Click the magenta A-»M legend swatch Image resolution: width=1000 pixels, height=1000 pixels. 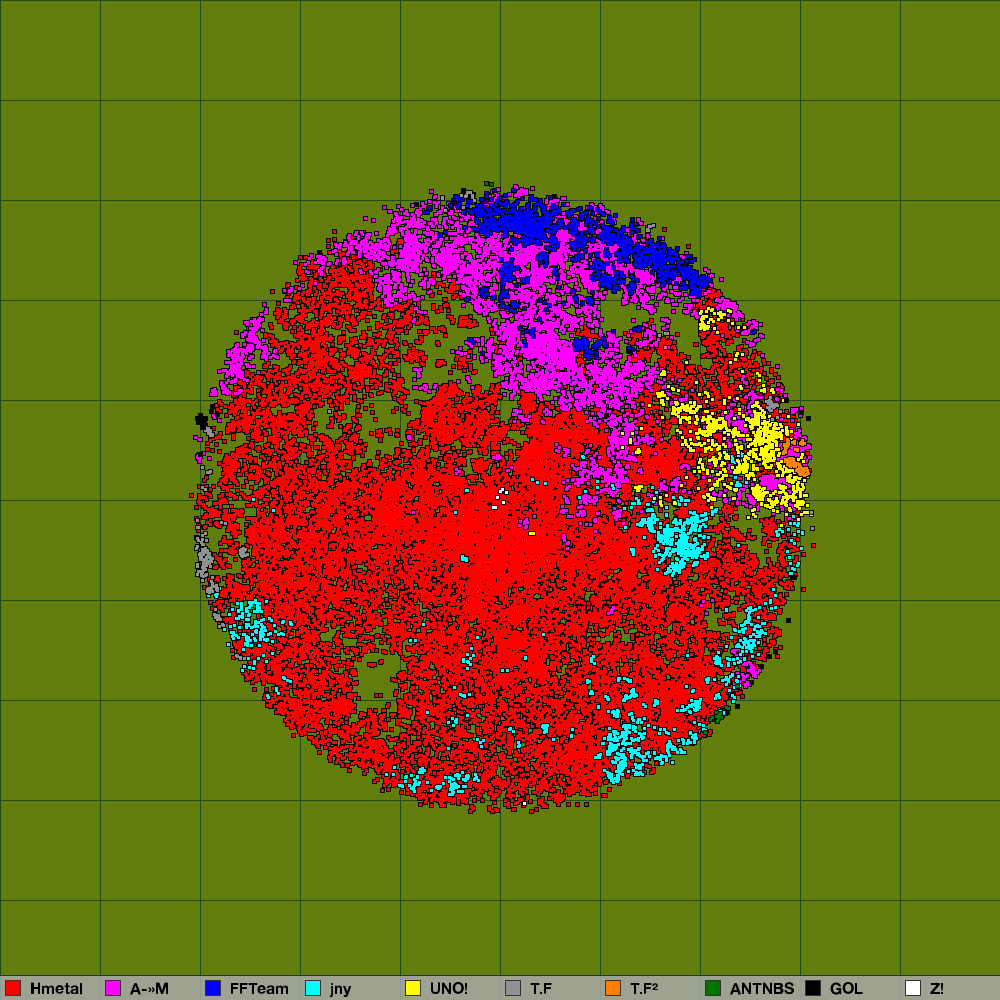tap(113, 988)
